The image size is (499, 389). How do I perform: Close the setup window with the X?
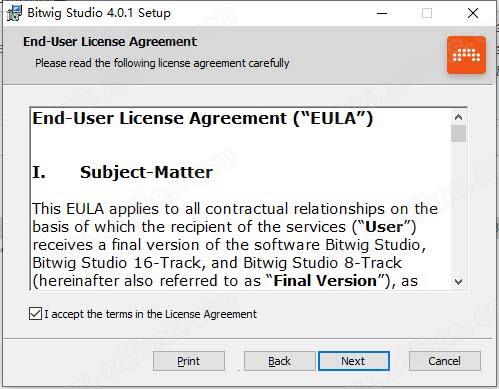click(x=473, y=13)
